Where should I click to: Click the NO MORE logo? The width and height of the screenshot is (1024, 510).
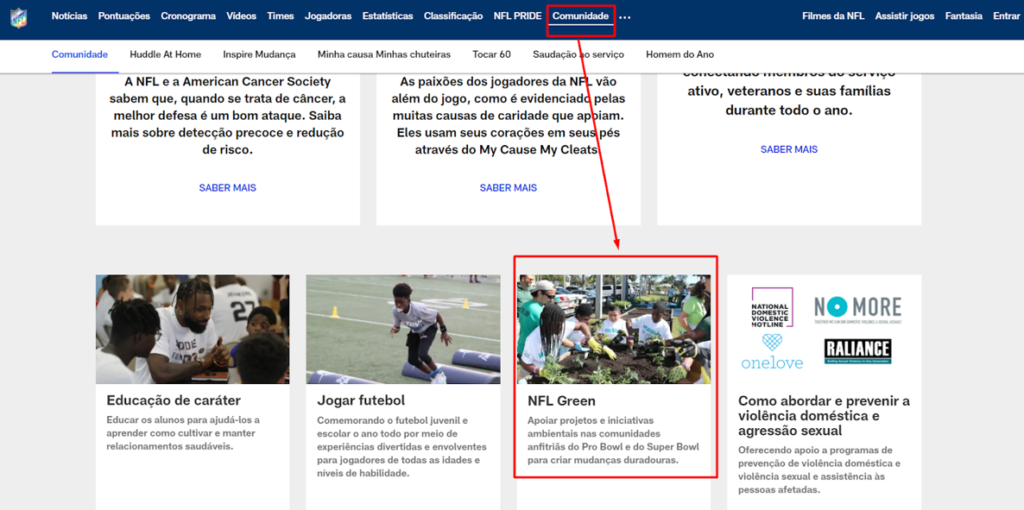(857, 310)
